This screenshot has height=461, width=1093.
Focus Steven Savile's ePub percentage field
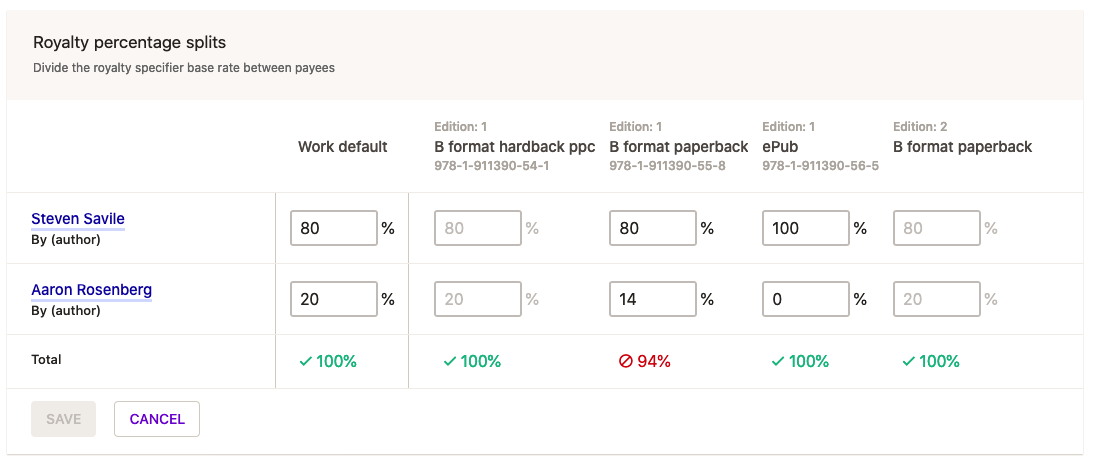(805, 228)
